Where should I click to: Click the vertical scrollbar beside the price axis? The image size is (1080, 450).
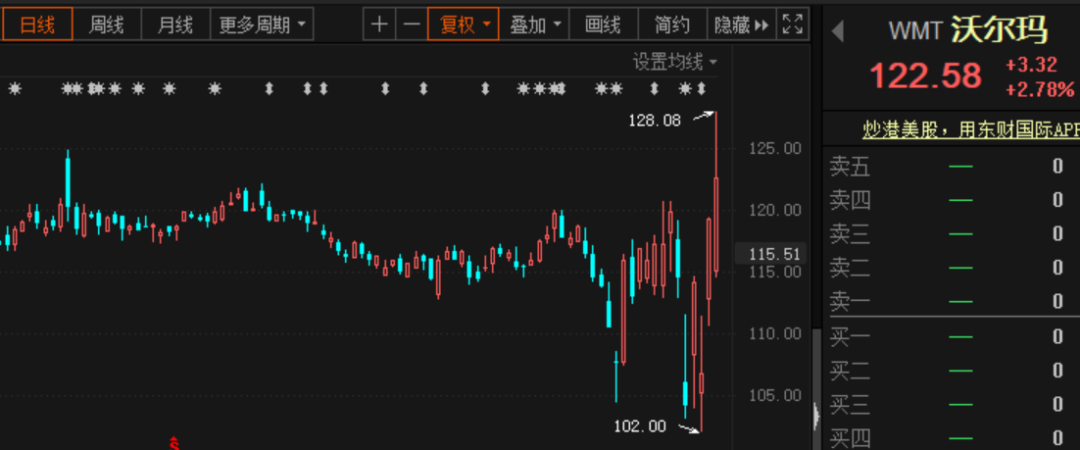tap(817, 360)
